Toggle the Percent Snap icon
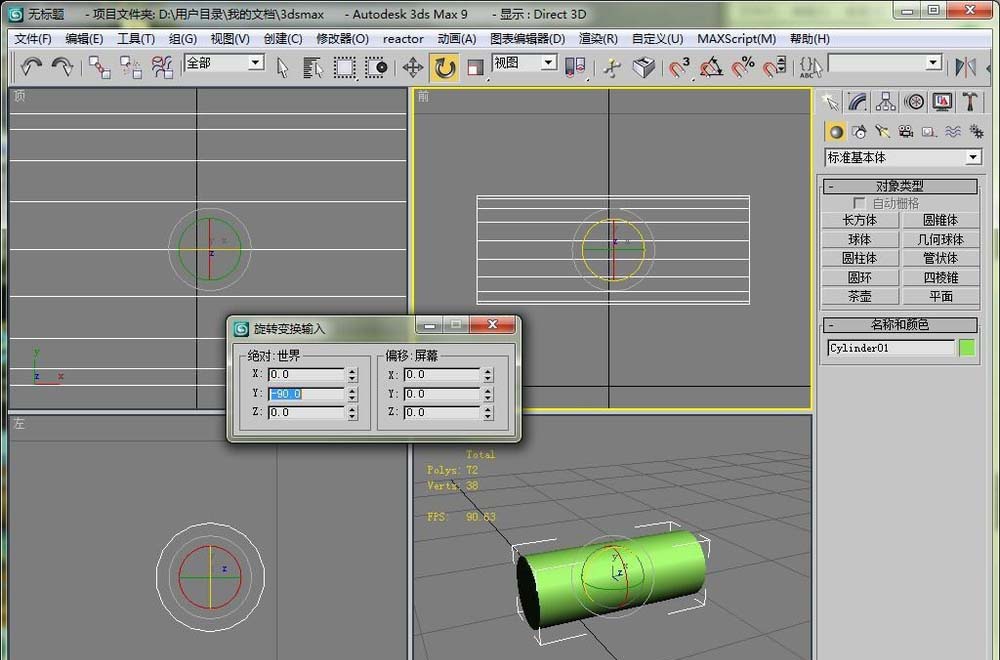Screen dimensions: 1000x660 pos(742,67)
